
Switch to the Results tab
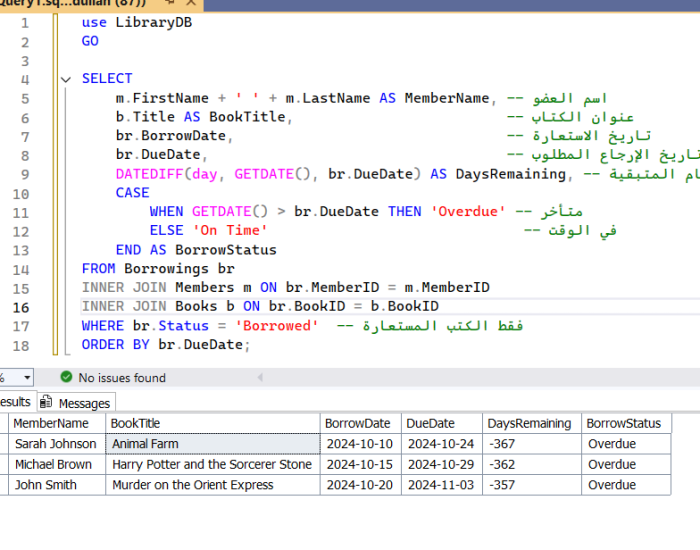coord(14,402)
